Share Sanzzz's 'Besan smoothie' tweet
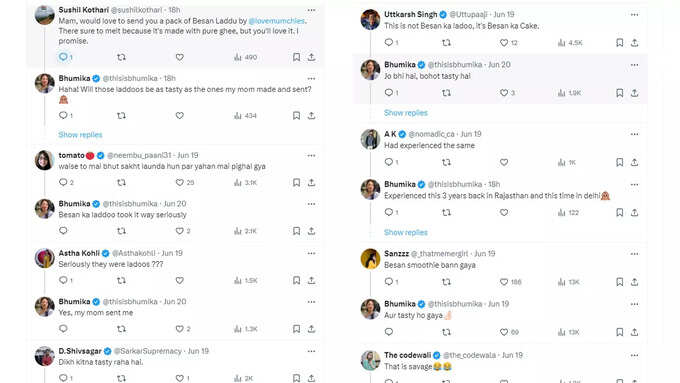 (x=634, y=282)
